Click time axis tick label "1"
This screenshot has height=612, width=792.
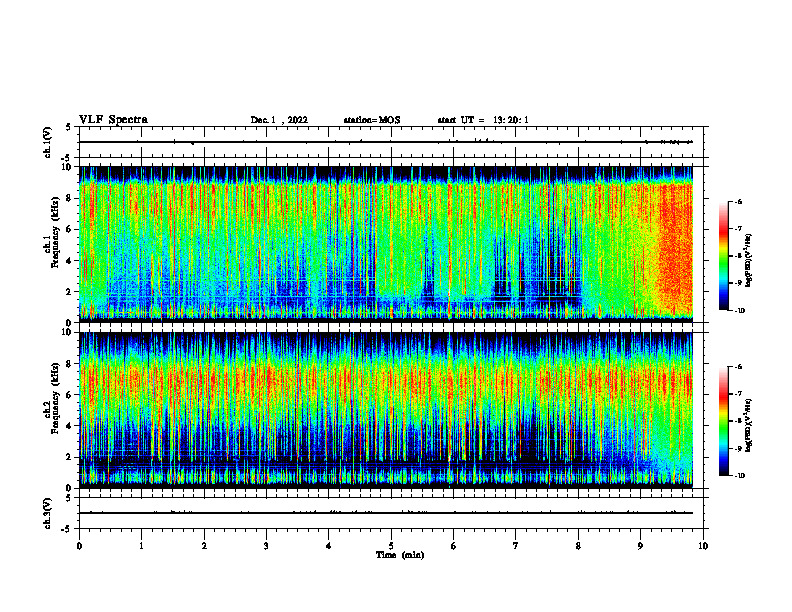click(141, 546)
